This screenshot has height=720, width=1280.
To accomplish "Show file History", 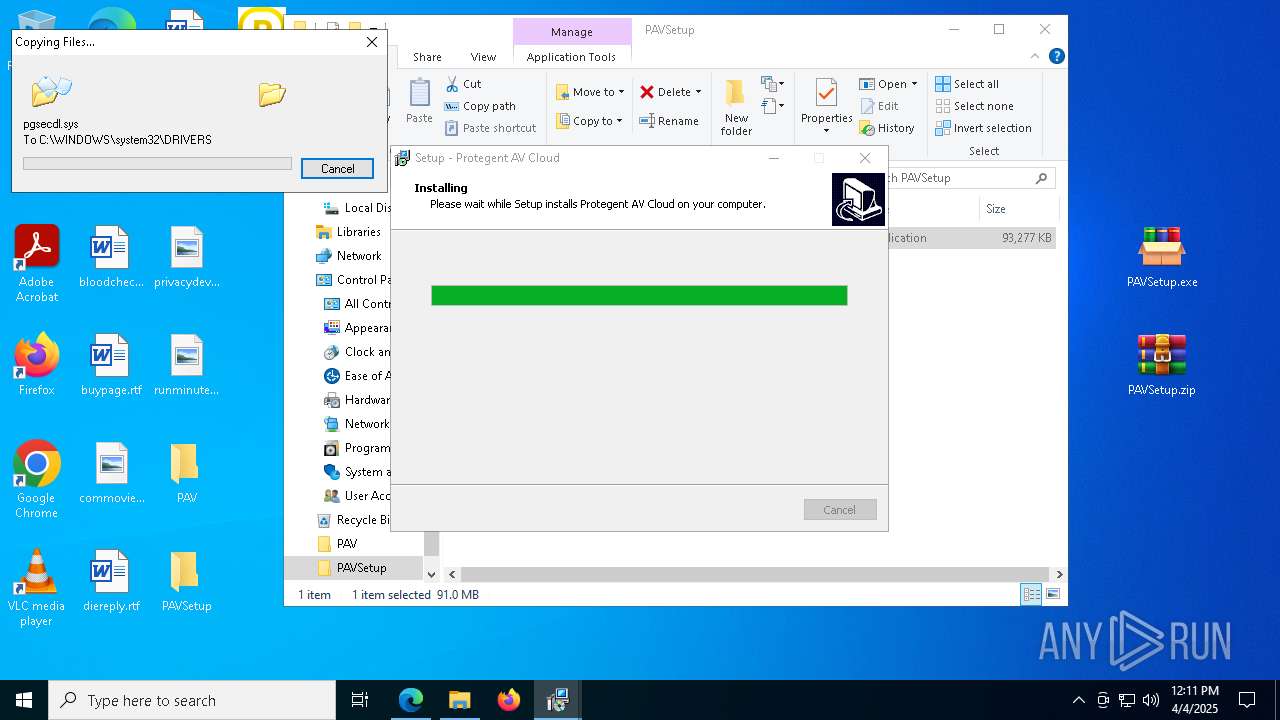I will pos(887,128).
